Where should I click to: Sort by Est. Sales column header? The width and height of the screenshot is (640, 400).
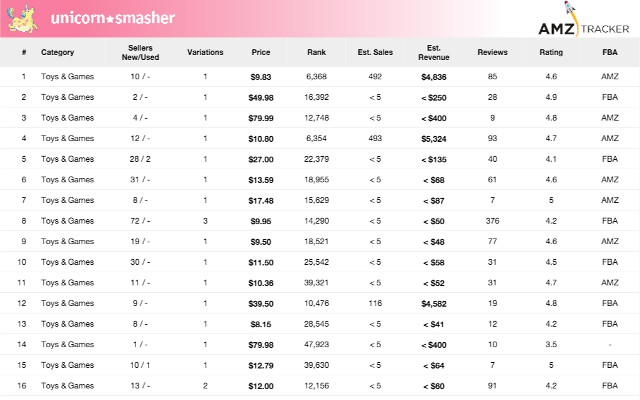tap(375, 52)
